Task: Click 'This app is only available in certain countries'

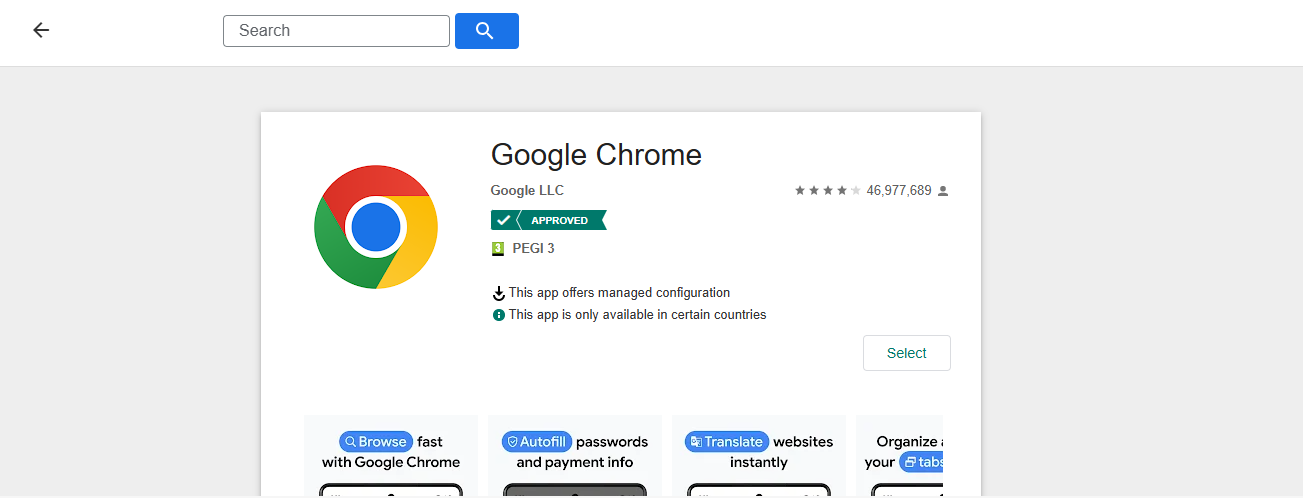Action: (637, 315)
